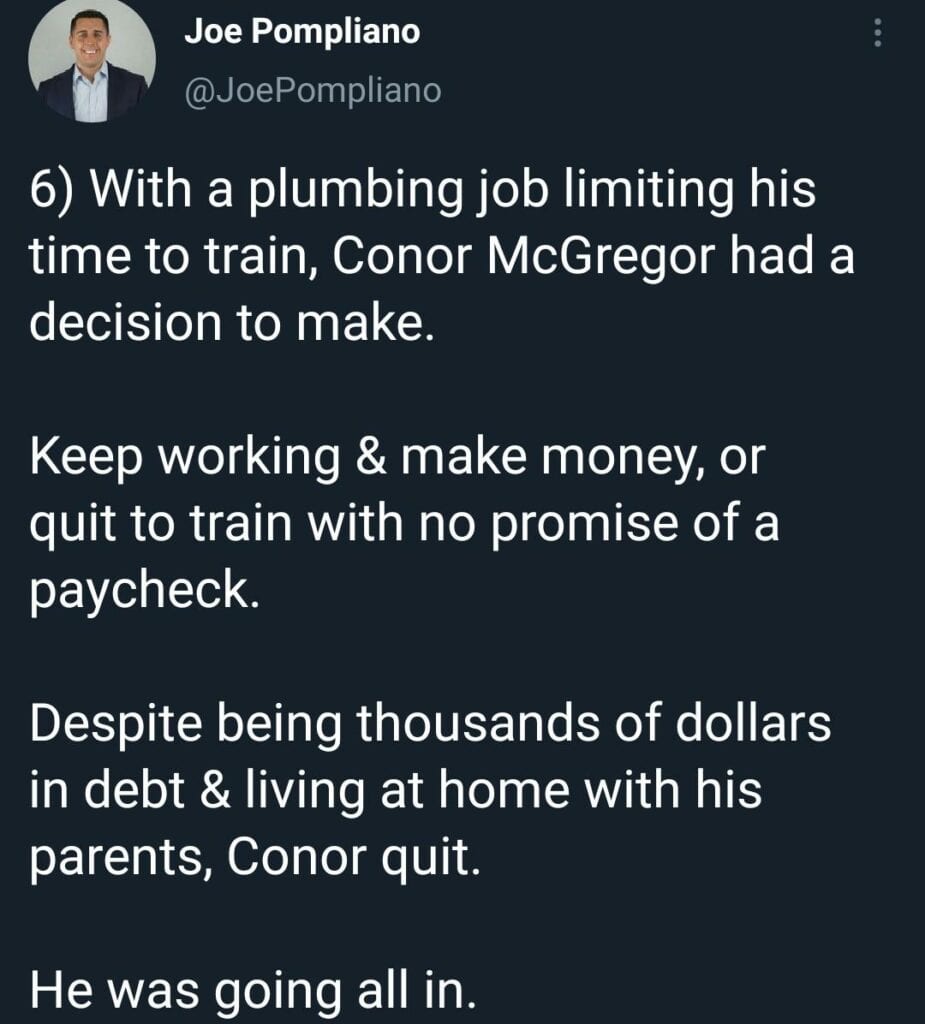This screenshot has height=1024, width=925.
Task: Click the words 'make money, or'
Action: click(x=583, y=458)
